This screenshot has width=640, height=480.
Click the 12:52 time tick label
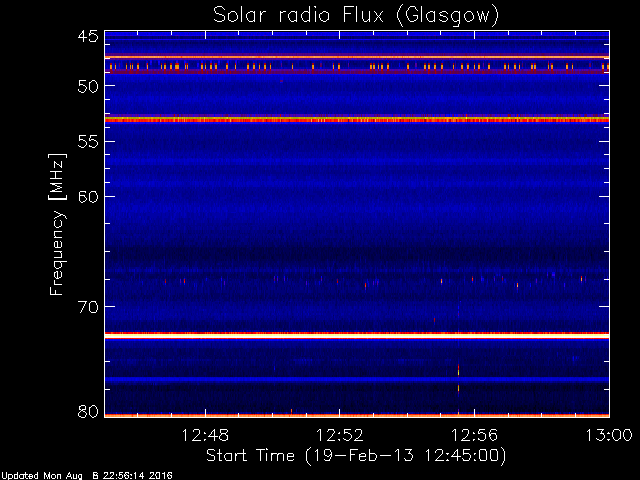click(x=340, y=435)
